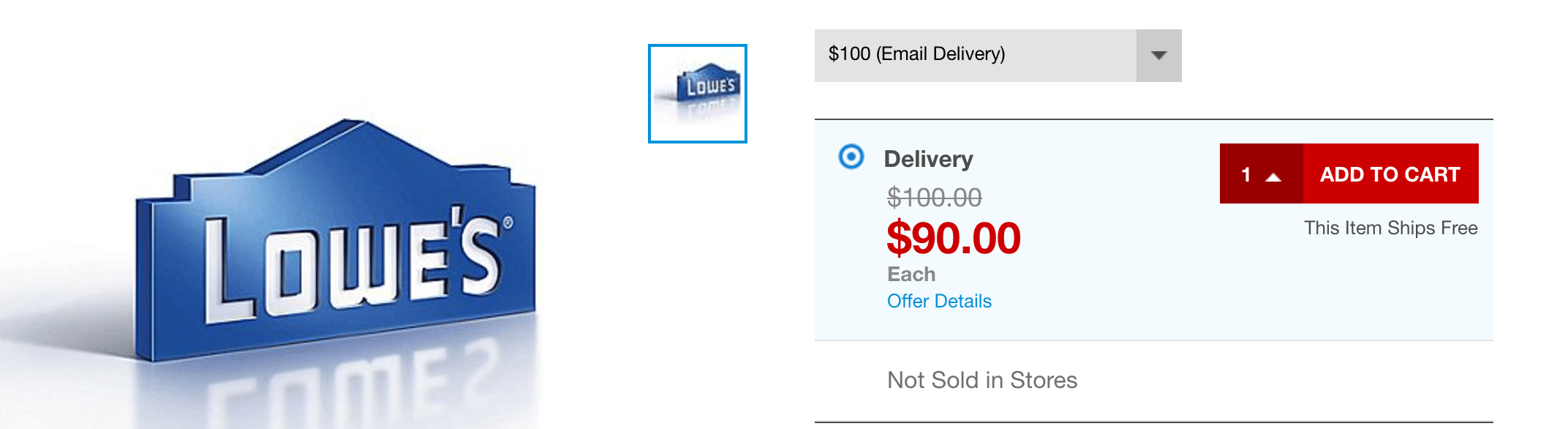Click the ADD TO CART button
1568x429 pixels.
pos(1390,174)
